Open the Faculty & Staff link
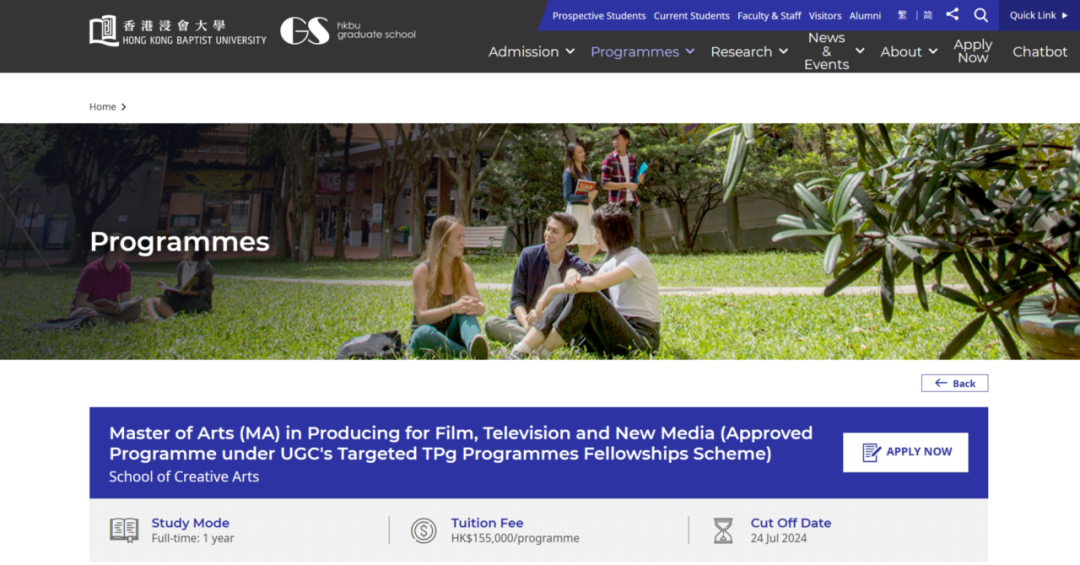 pos(769,15)
